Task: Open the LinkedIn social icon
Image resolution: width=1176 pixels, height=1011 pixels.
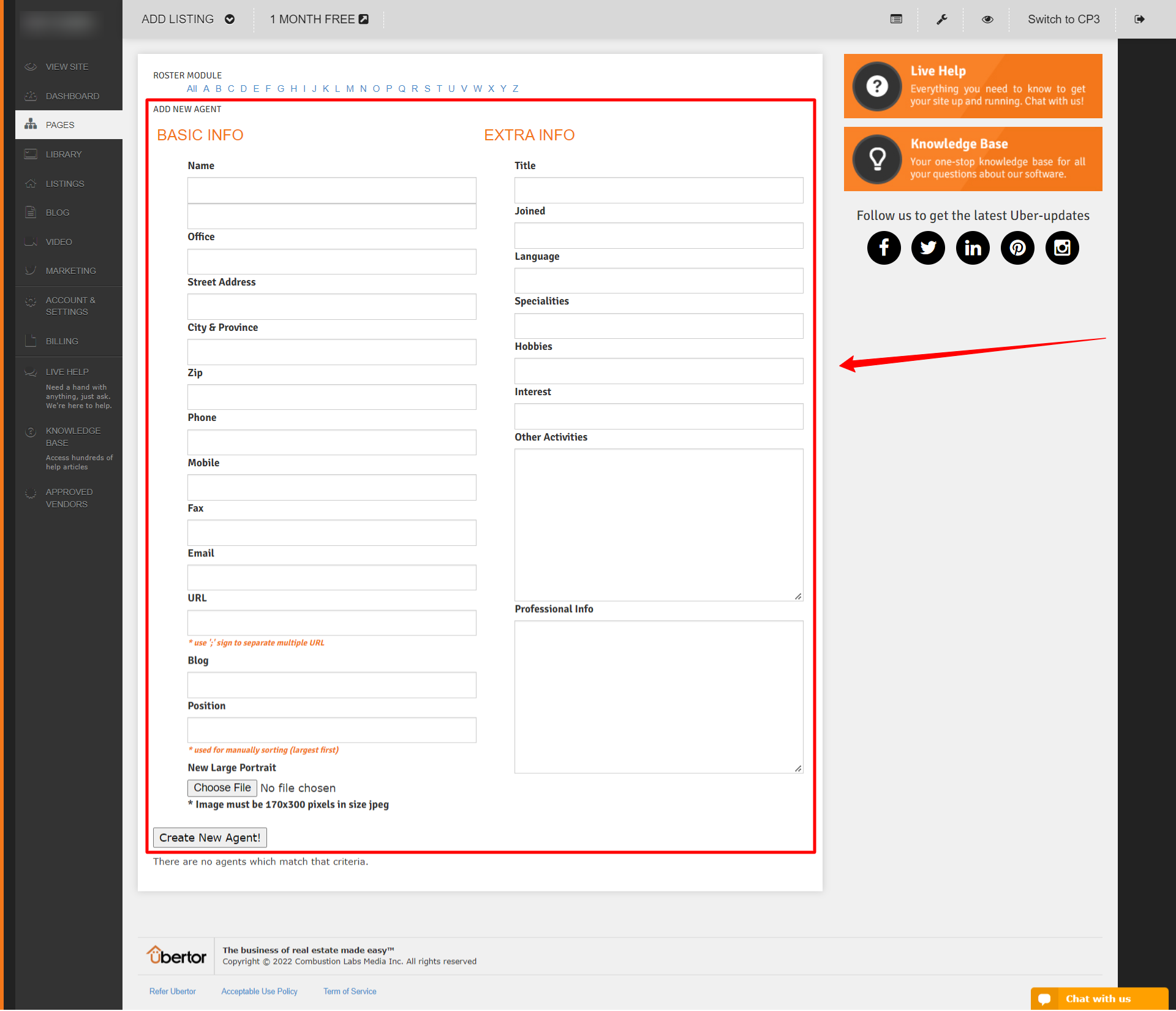Action: pyautogui.click(x=973, y=248)
